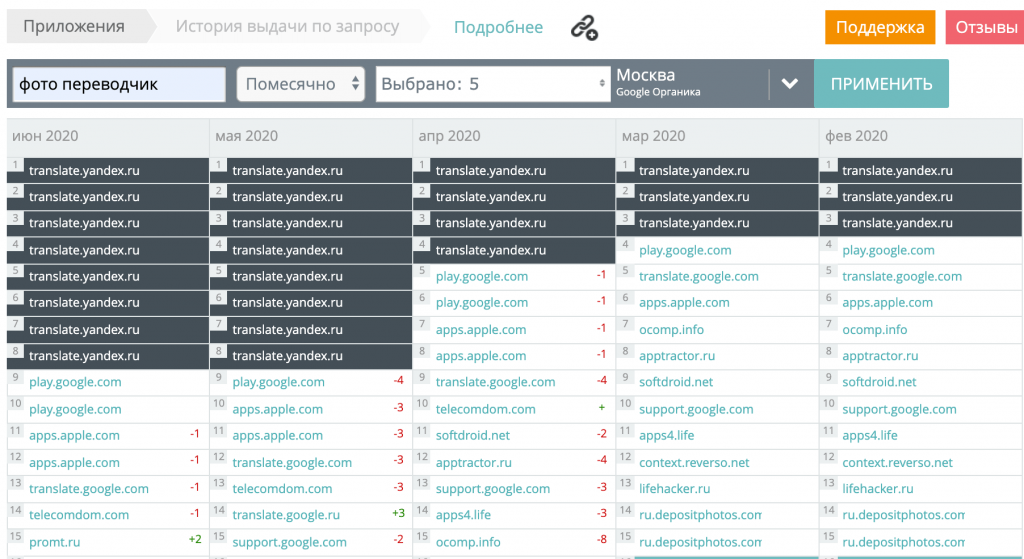The width and height of the screenshot is (1024, 559).
Task: Open apps4.life at position 14 in April
Action: tap(463, 515)
